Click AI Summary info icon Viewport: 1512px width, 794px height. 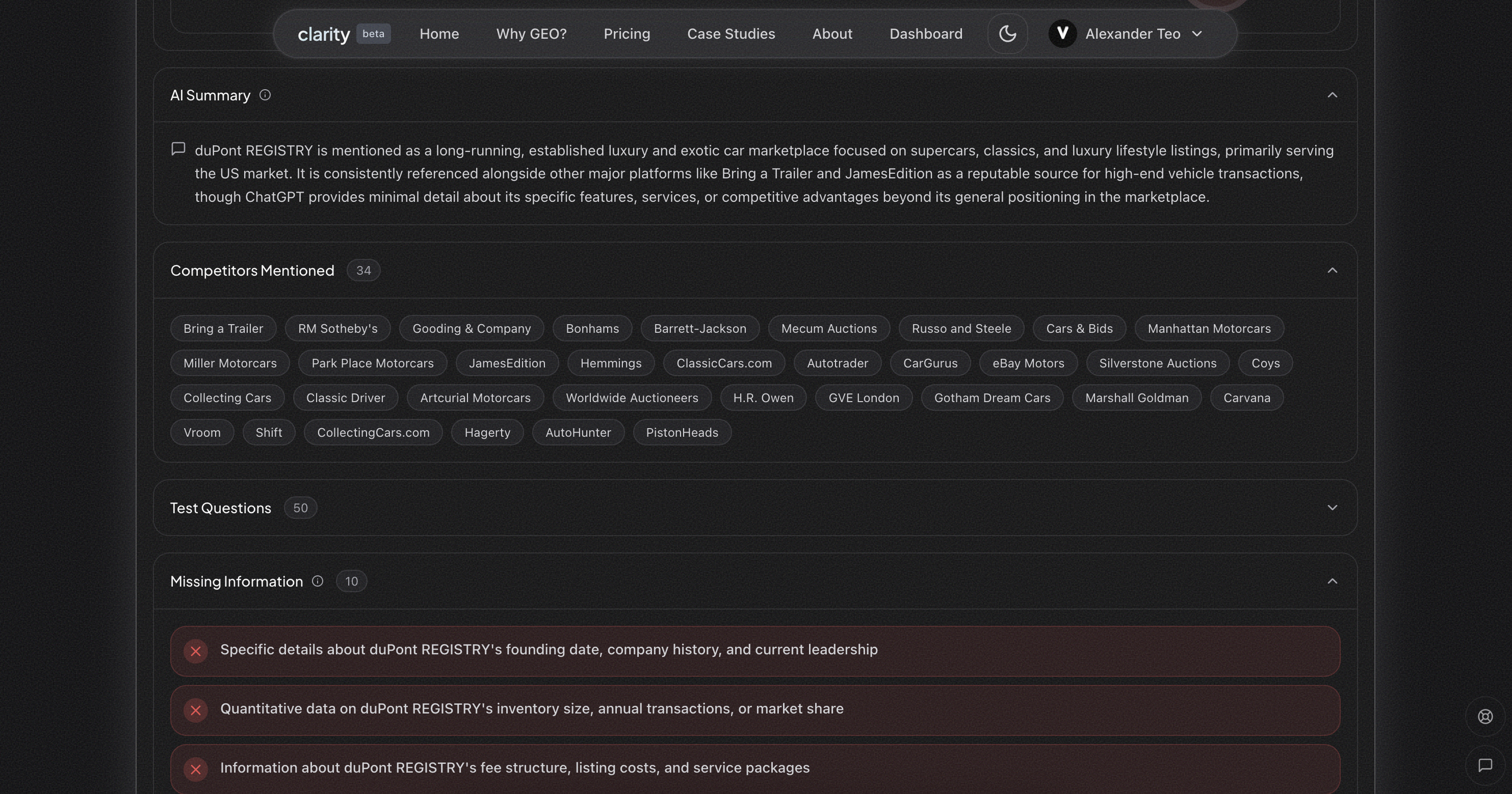pyautogui.click(x=265, y=95)
